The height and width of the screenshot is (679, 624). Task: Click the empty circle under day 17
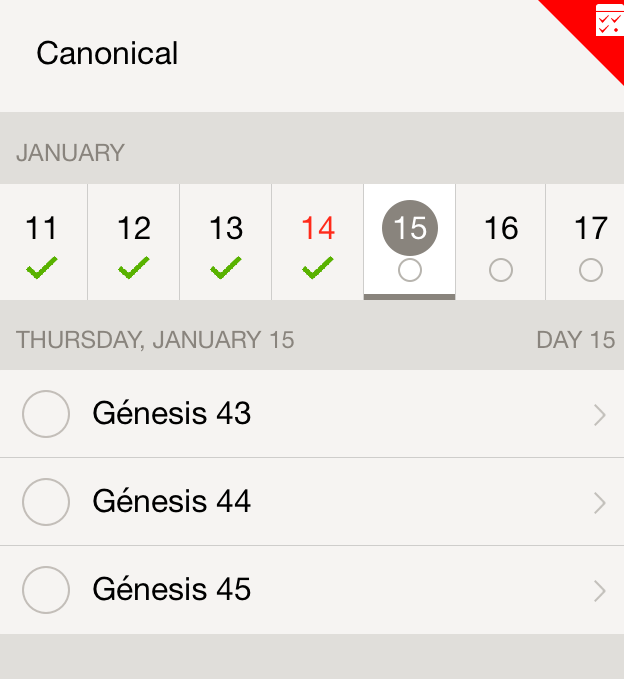coord(591,270)
